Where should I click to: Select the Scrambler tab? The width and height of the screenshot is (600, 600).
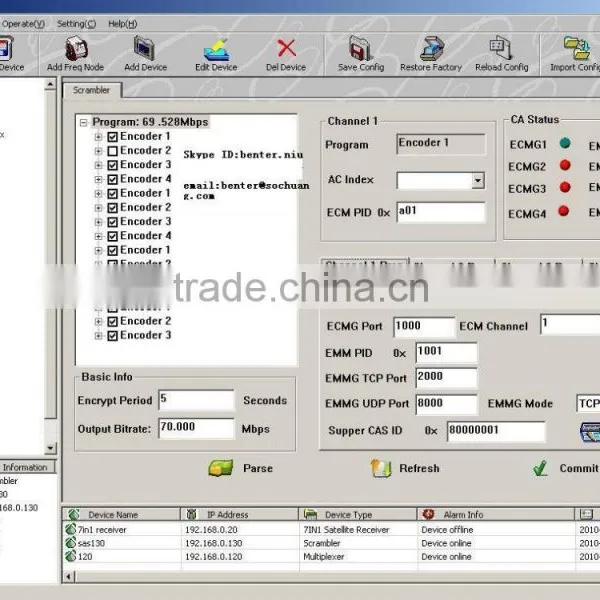(91, 90)
